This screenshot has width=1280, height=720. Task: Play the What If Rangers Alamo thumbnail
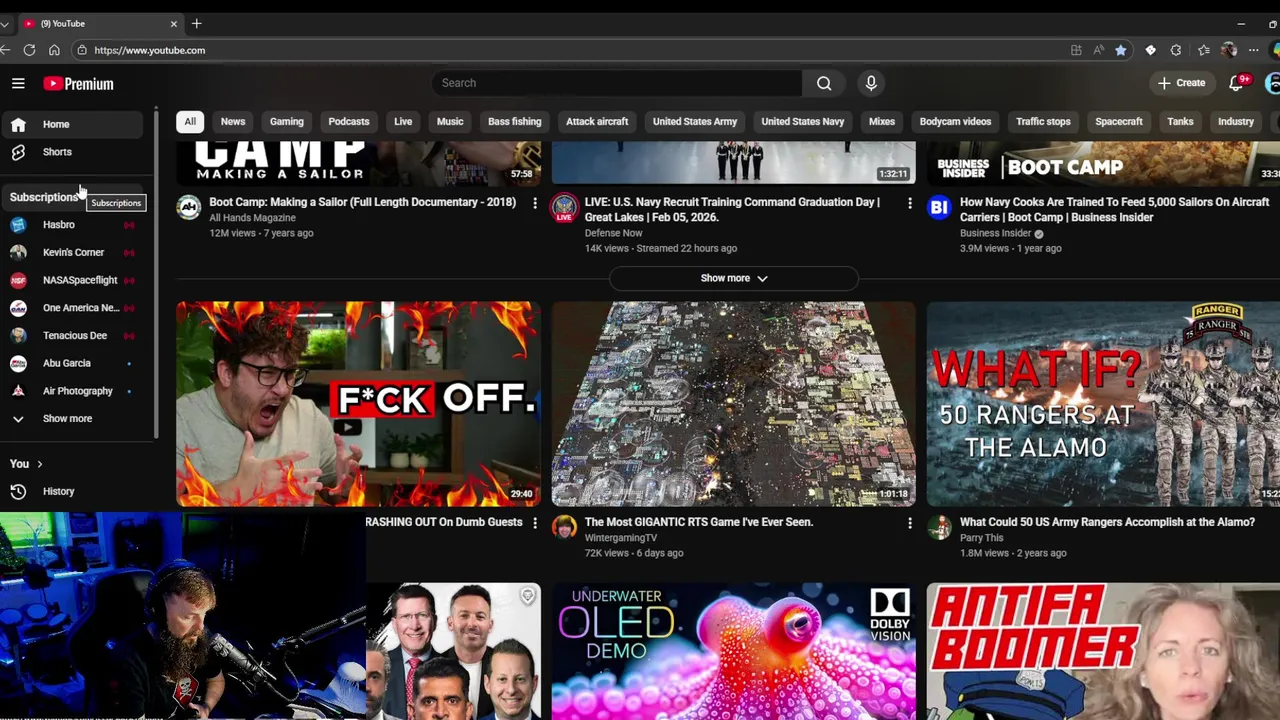click(x=1103, y=404)
